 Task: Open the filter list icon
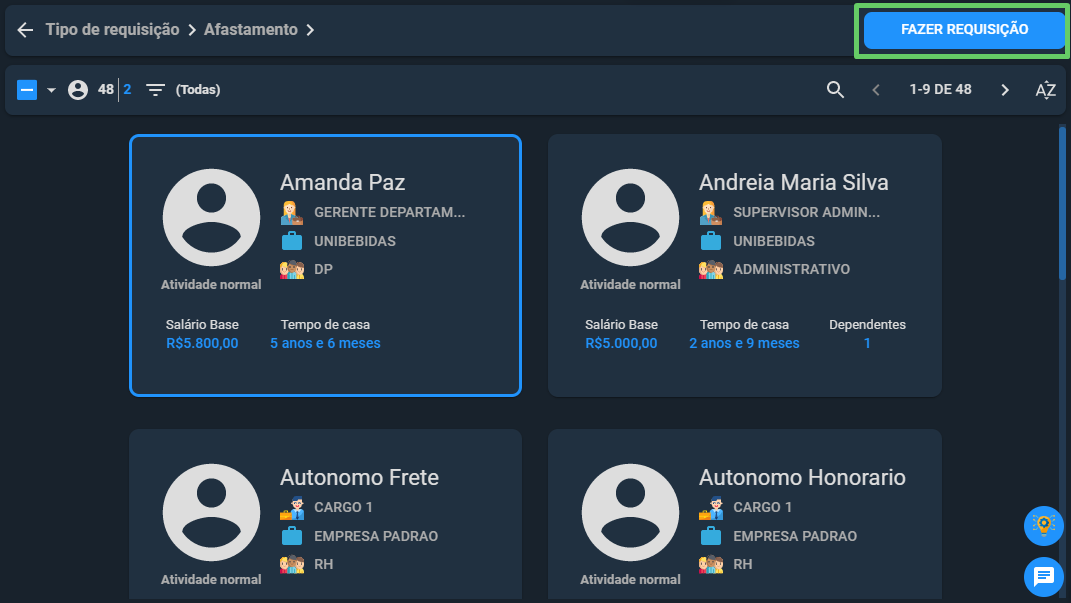pyautogui.click(x=156, y=89)
